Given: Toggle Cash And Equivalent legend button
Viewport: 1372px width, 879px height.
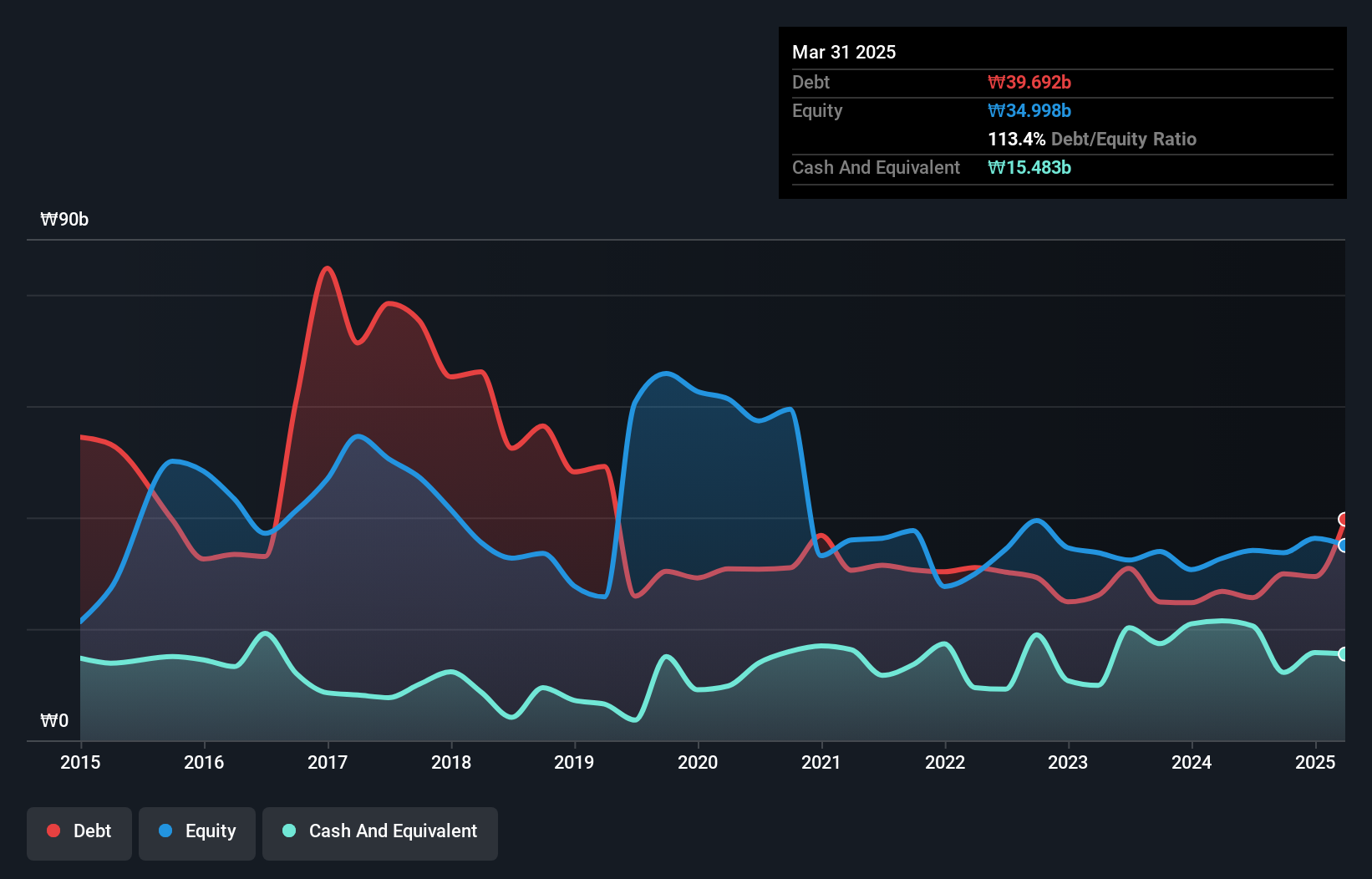Looking at the screenshot, I should (380, 832).
